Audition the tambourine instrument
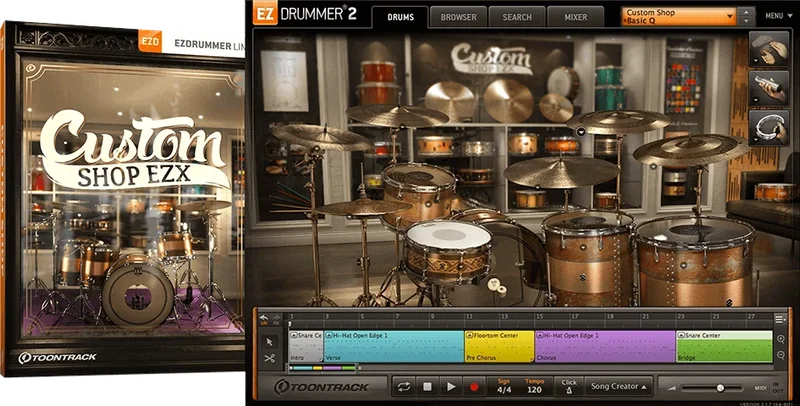 pos(769,128)
